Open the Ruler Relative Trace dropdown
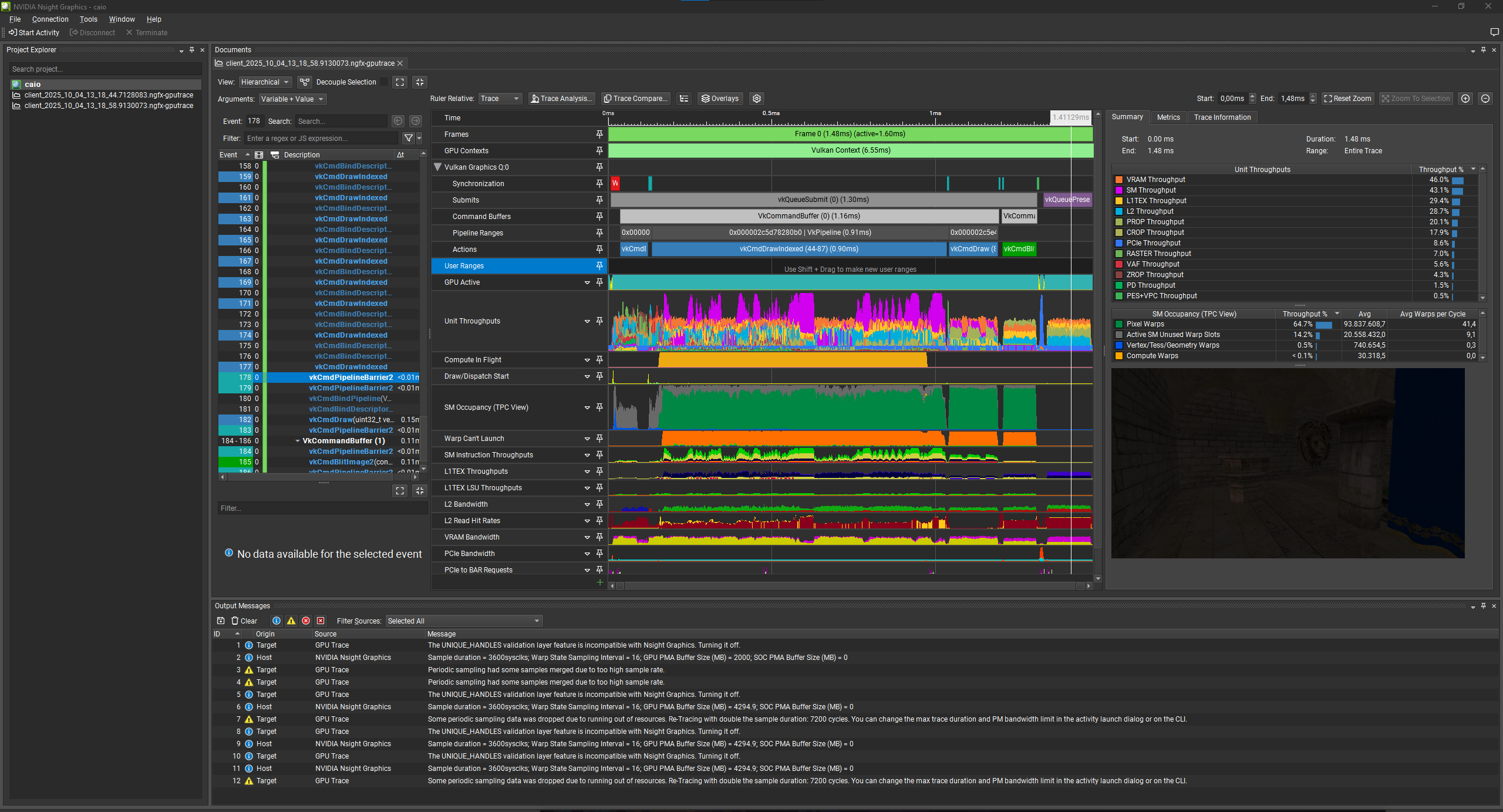The width and height of the screenshot is (1503, 812). point(500,99)
